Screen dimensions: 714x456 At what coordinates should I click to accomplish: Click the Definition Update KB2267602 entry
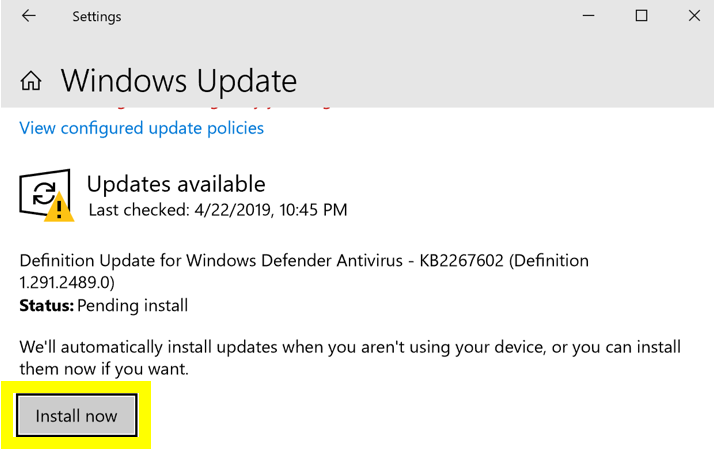pyautogui.click(x=304, y=271)
